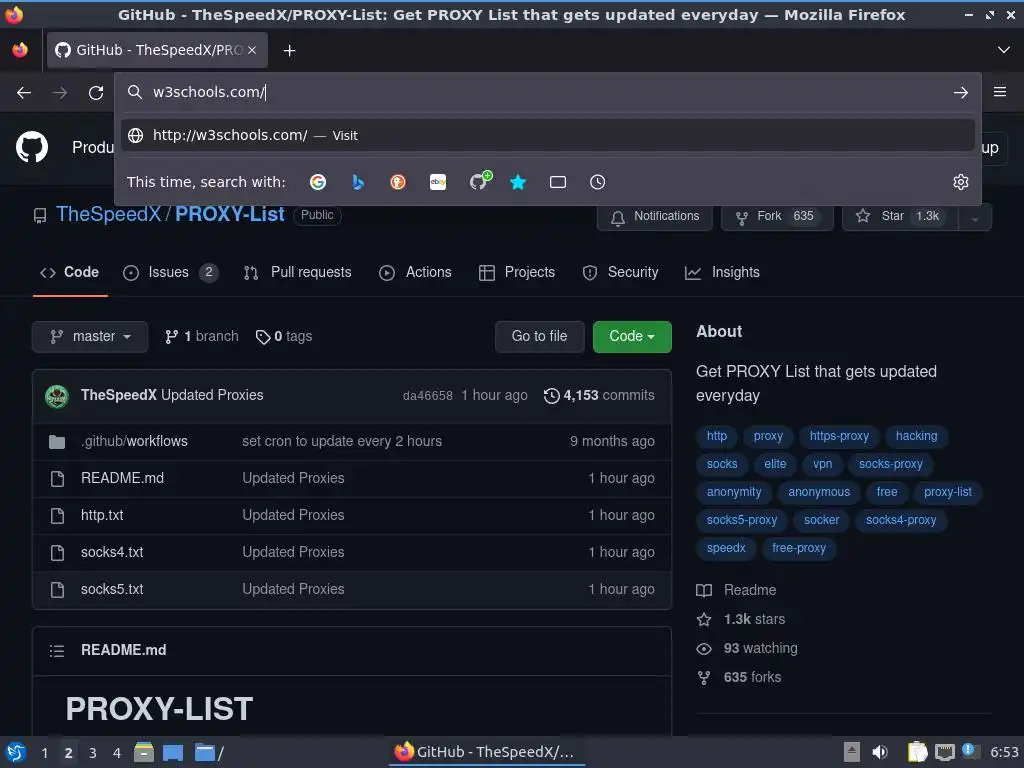The height and width of the screenshot is (768, 1024).
Task: Open the Firefox hamburger menu
Action: coord(1000,92)
